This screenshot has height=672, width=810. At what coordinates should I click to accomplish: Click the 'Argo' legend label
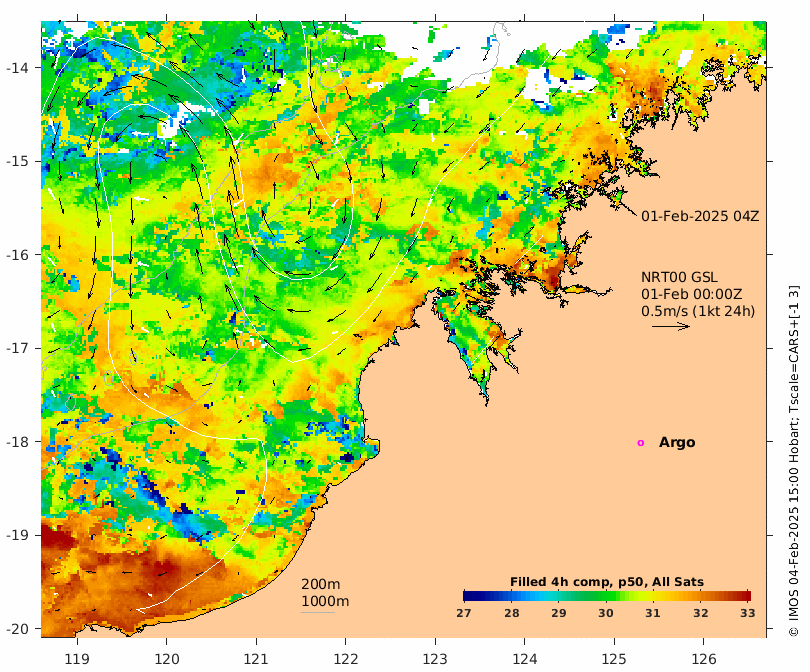pos(677,443)
